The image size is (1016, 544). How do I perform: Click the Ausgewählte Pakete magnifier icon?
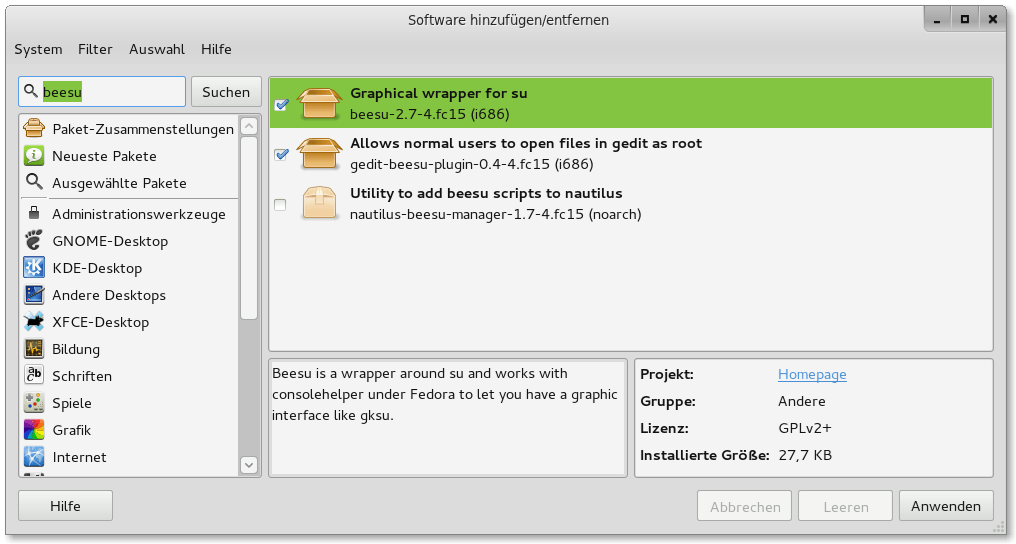coord(34,182)
